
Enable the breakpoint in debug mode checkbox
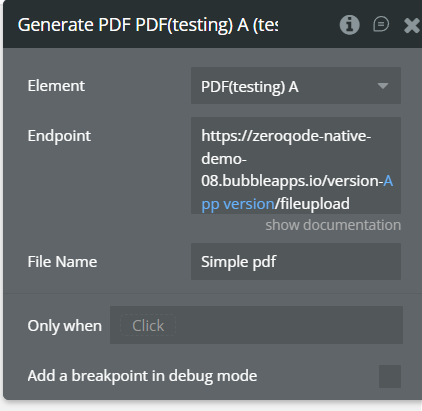pos(390,376)
